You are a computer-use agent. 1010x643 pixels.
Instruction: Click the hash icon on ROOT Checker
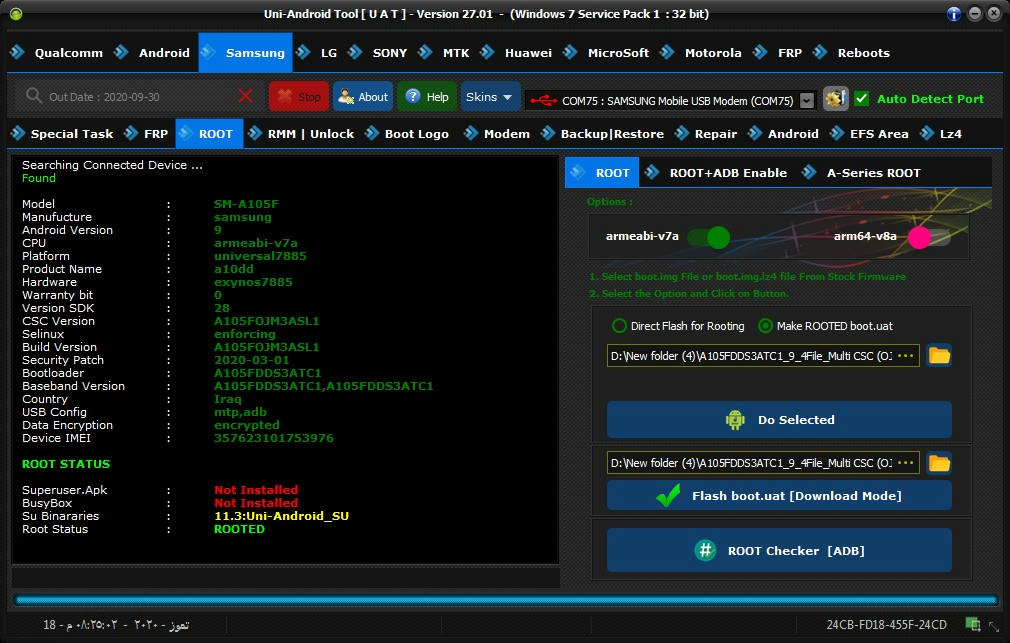(705, 550)
